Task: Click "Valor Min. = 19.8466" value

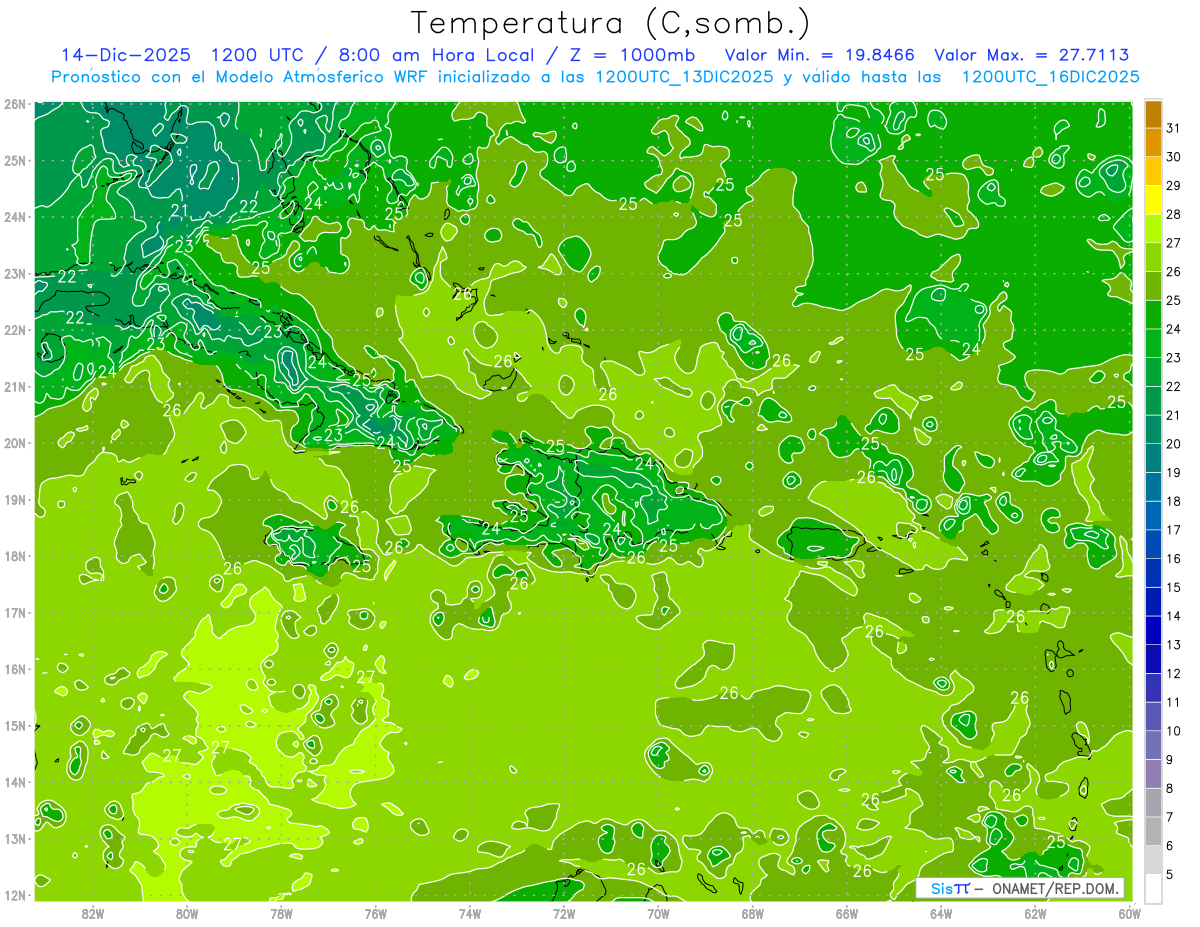Action: 819,55
